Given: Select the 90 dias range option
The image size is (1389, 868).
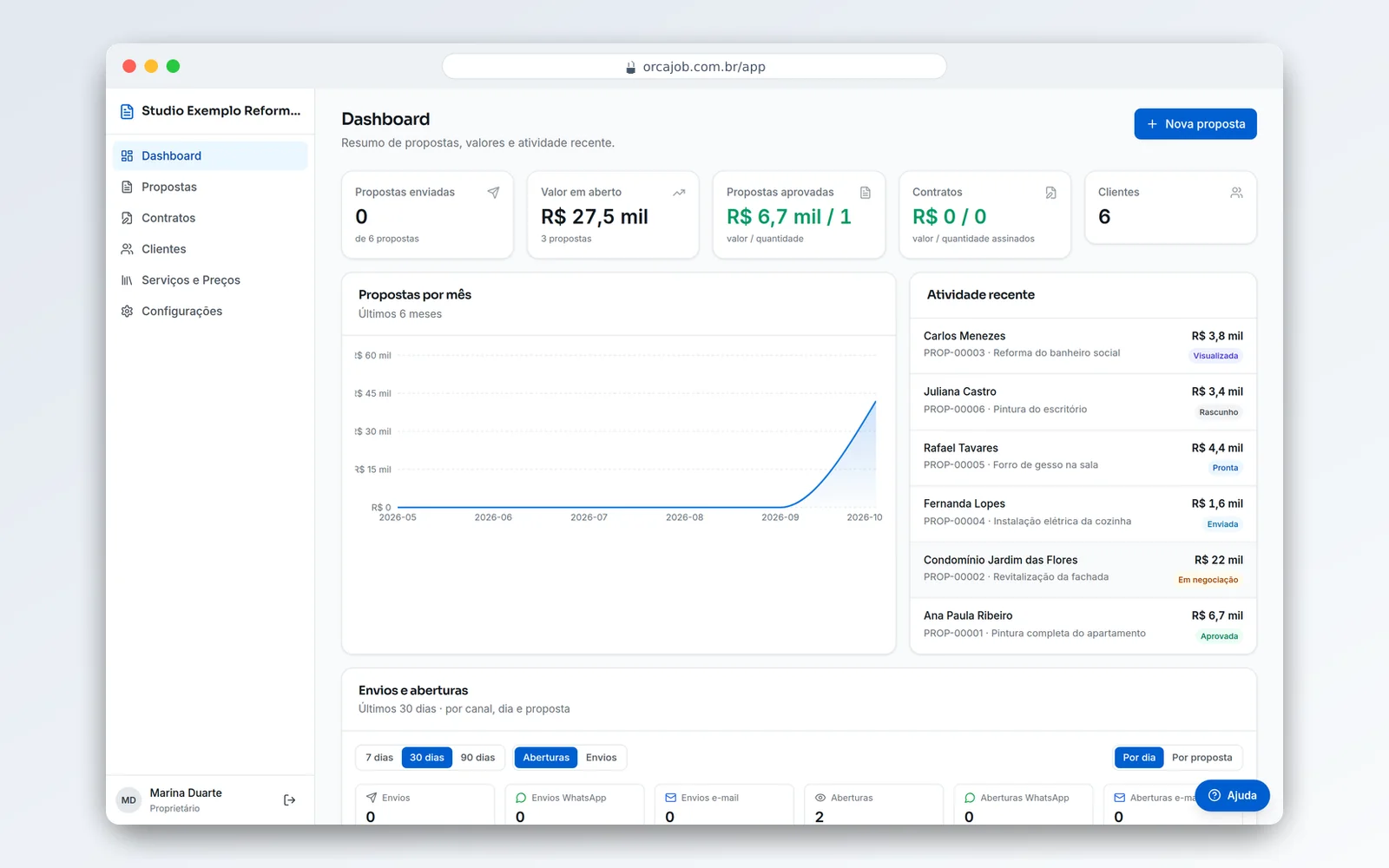Looking at the screenshot, I should tap(477, 758).
